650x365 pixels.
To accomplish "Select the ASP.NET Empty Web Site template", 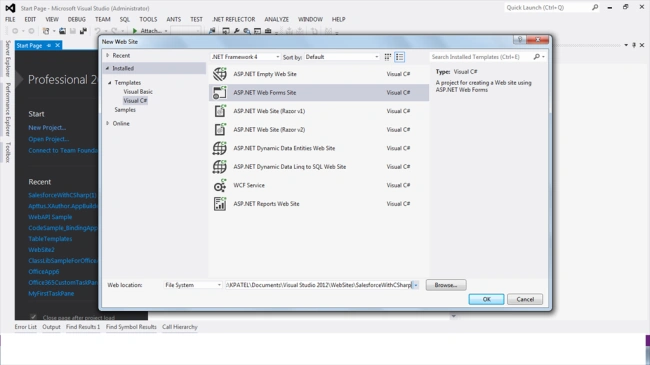I will (319, 74).
